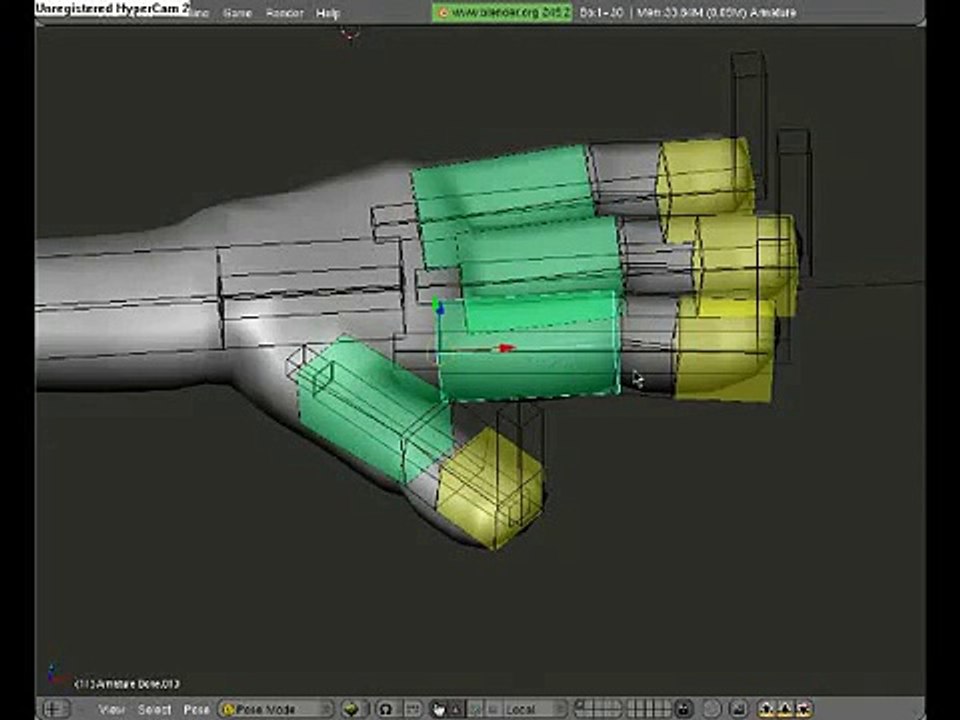
Task: Click the red X-axis manipulator arrow
Action: click(506, 348)
